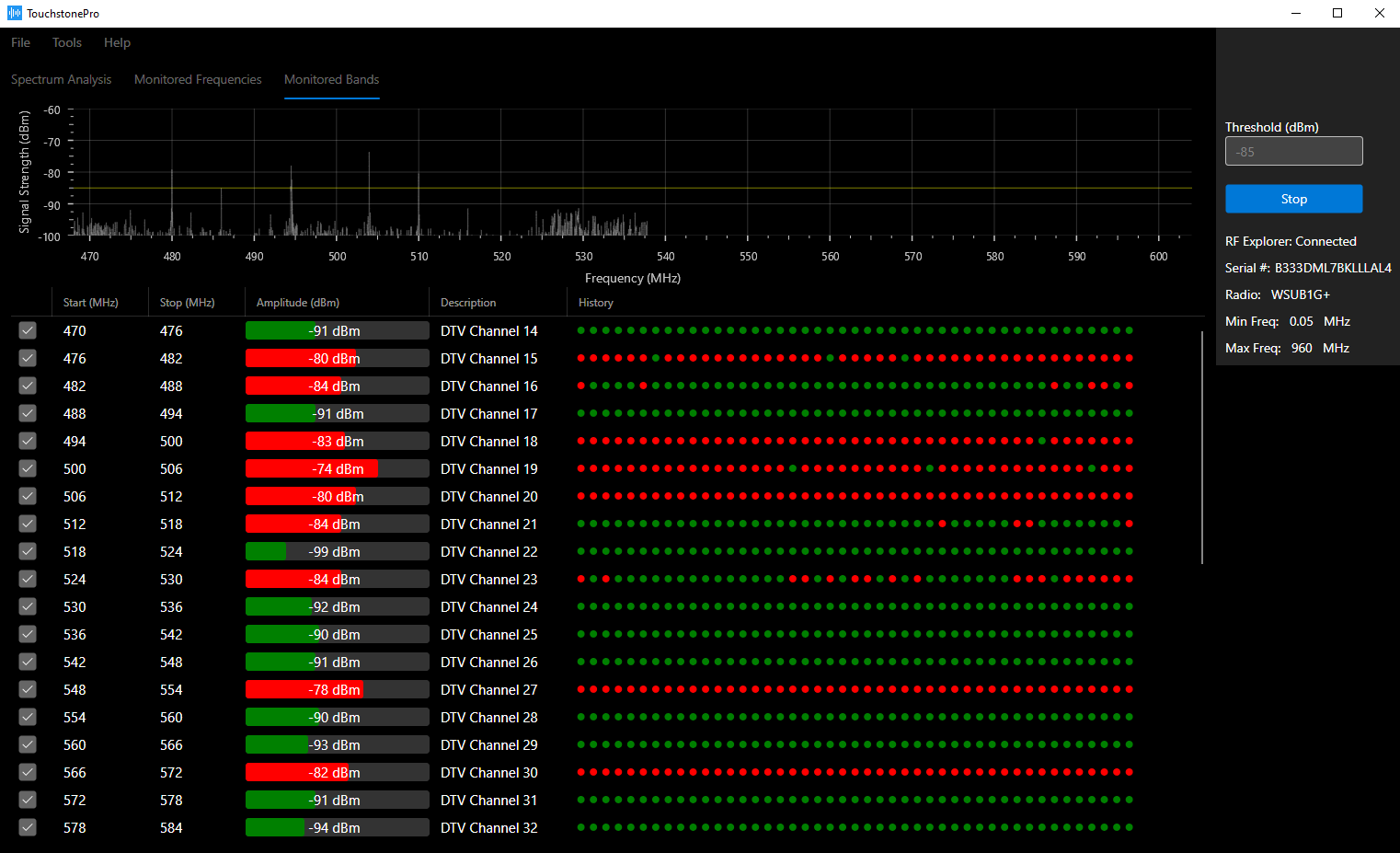This screenshot has height=853, width=1400.
Task: Click the Min Freq value 0.05
Action: 1301,321
